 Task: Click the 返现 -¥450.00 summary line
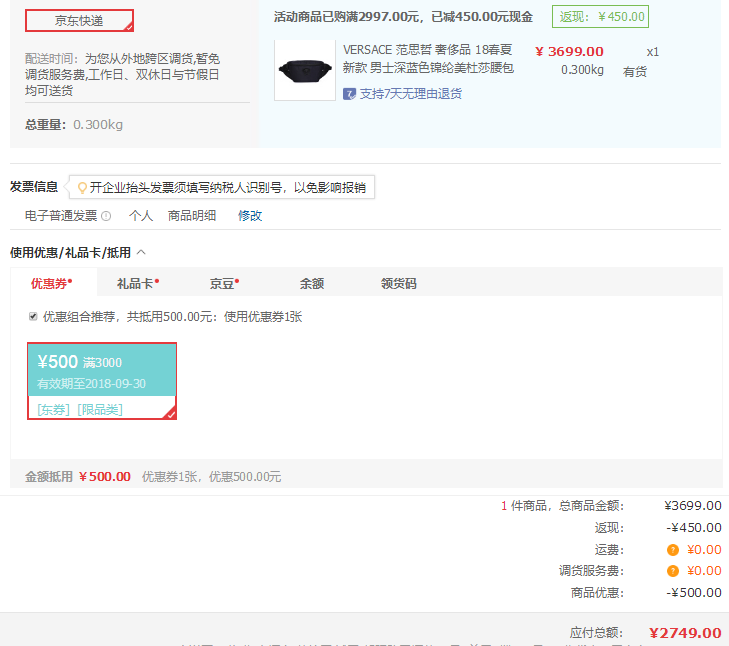click(658, 528)
